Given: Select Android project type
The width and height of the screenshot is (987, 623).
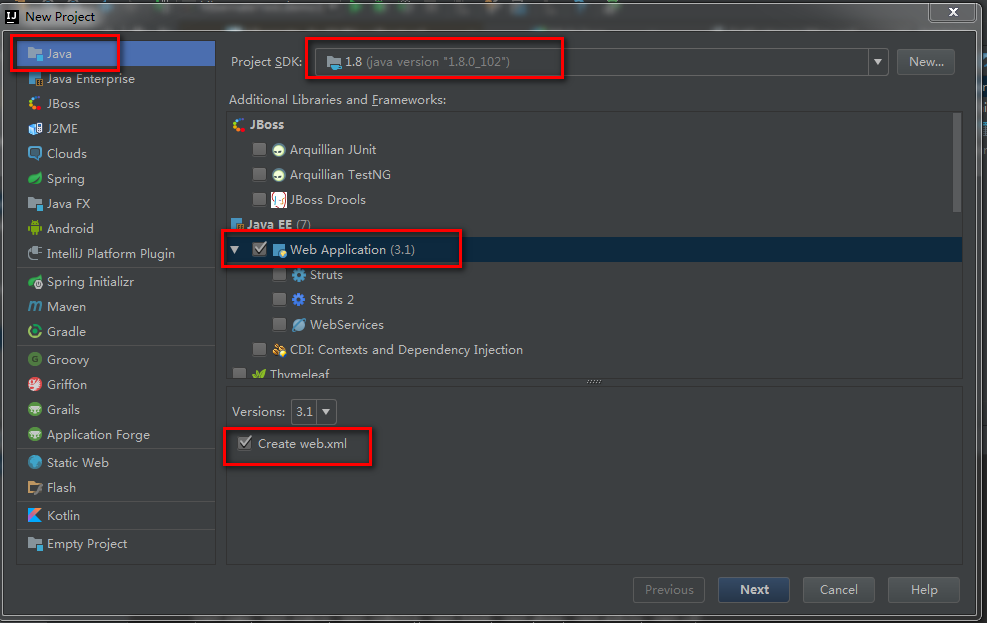Looking at the screenshot, I should (x=116, y=228).
